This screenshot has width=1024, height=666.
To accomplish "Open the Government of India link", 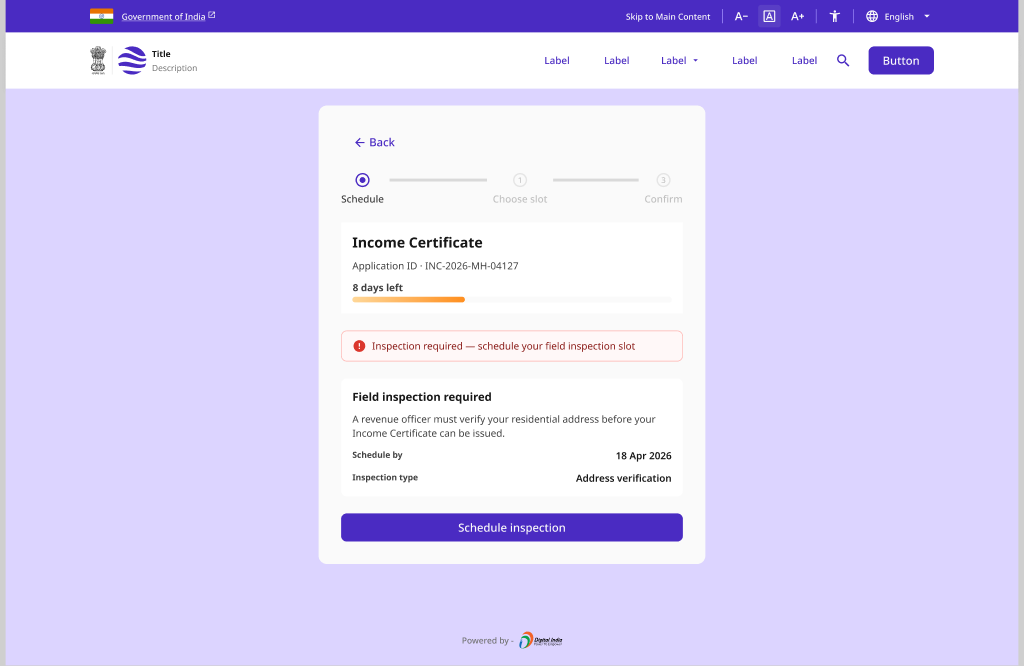I will 163,16.
